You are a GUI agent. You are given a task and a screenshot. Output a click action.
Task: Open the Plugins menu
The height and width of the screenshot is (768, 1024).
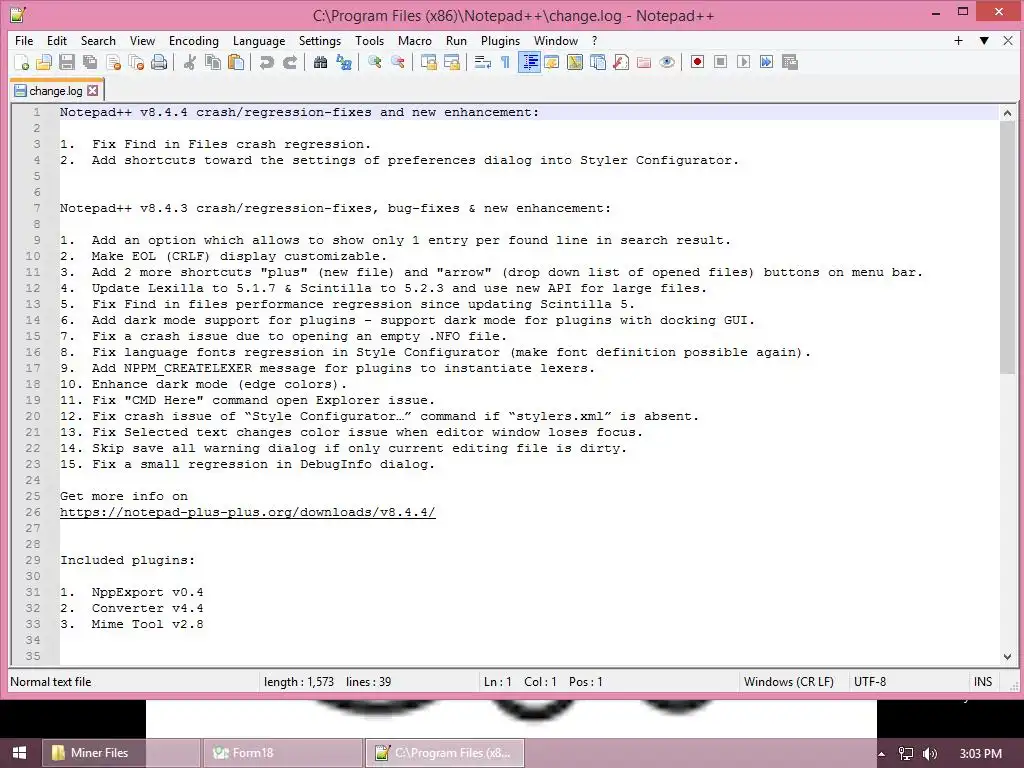tap(500, 40)
